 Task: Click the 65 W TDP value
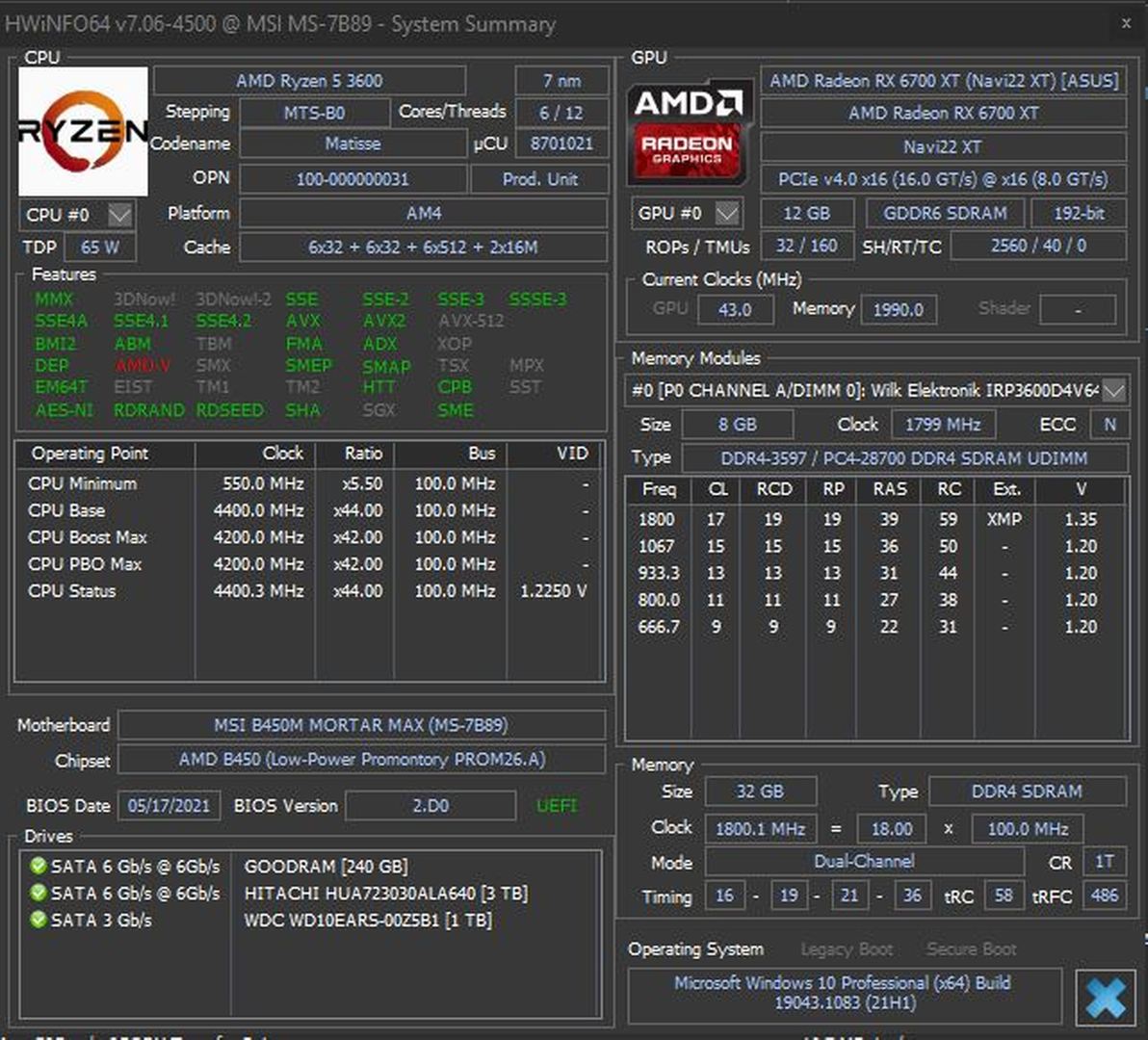99,247
